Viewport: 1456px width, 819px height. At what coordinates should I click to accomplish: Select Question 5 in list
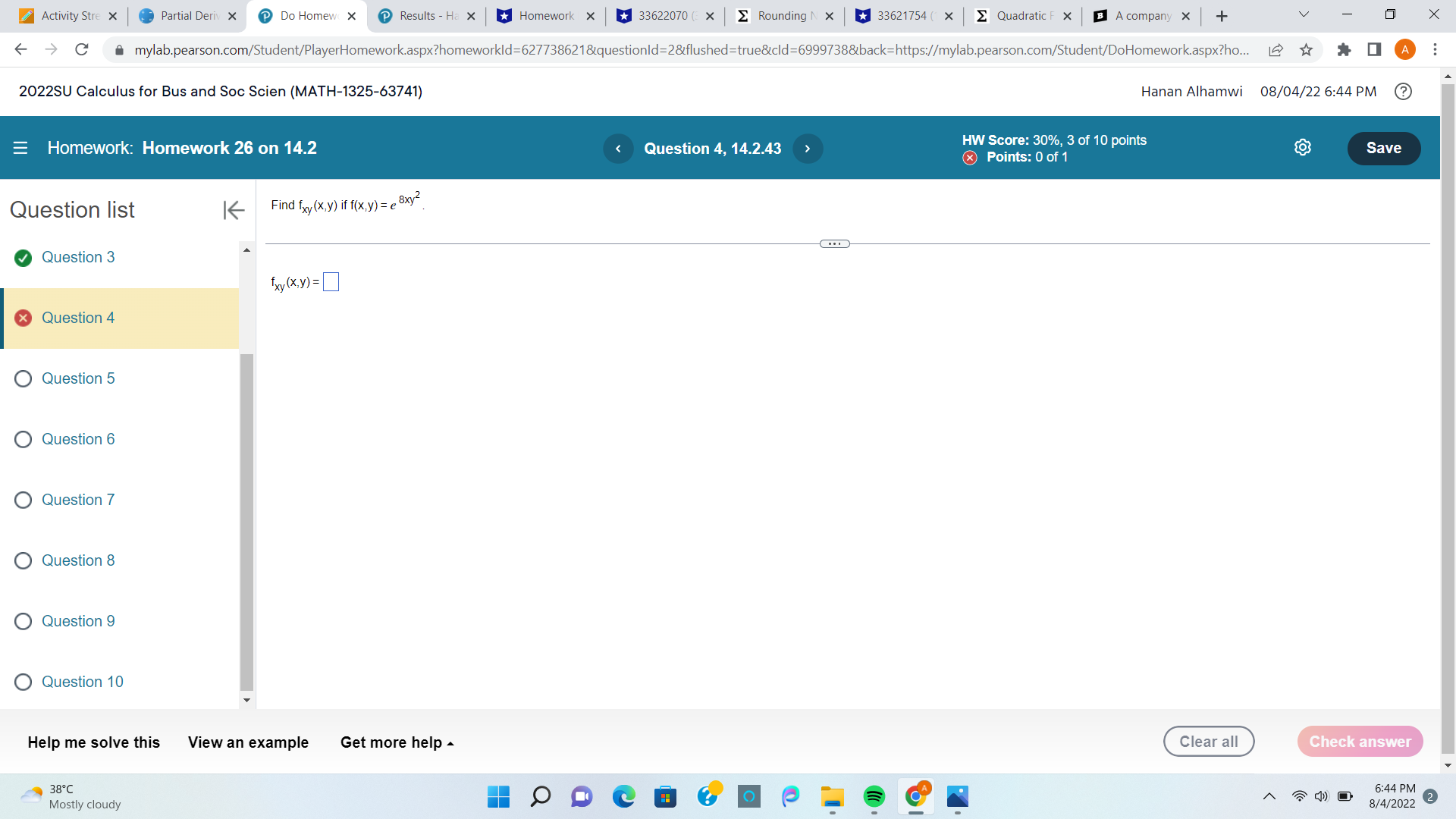click(78, 378)
